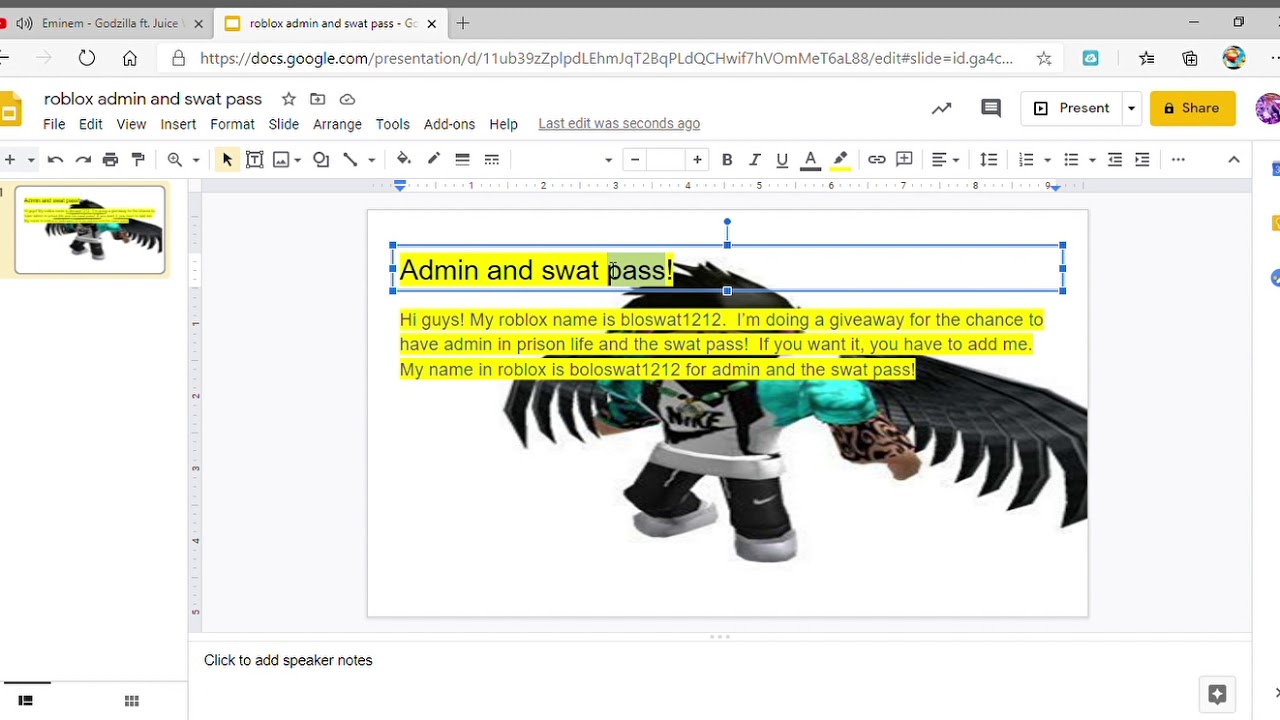Open the Text color picker

(811, 159)
